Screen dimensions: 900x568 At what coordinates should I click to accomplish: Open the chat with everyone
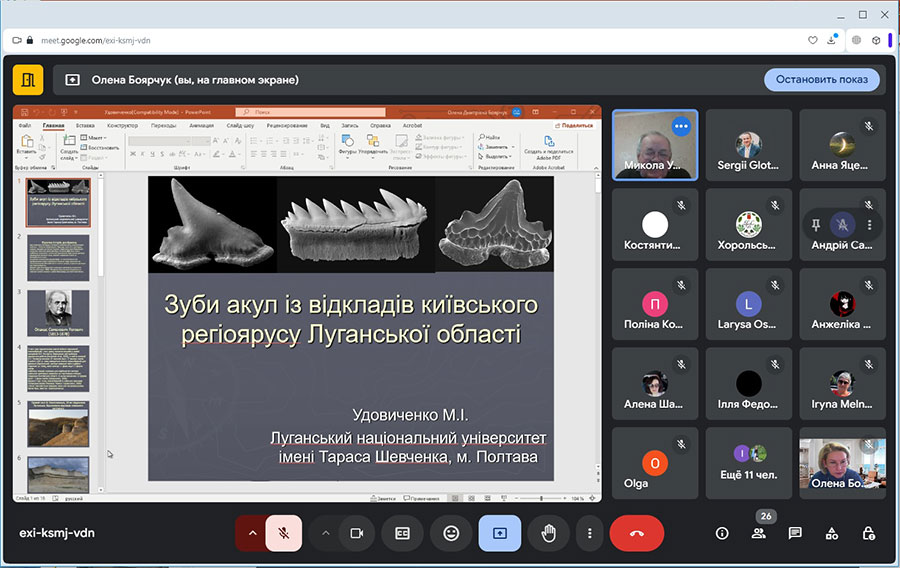(x=795, y=533)
